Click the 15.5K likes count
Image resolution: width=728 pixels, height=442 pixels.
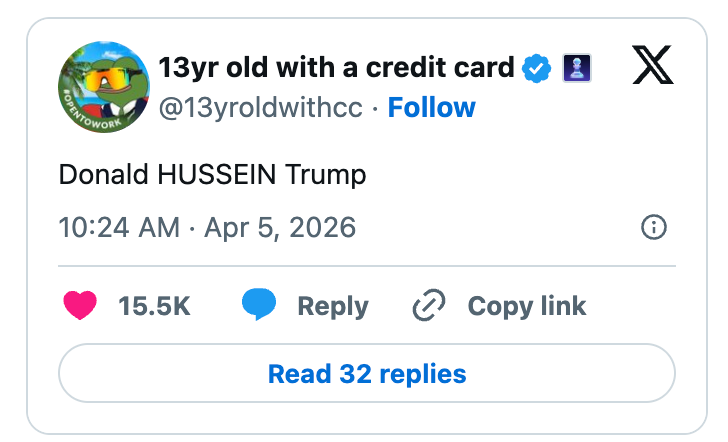click(x=154, y=306)
